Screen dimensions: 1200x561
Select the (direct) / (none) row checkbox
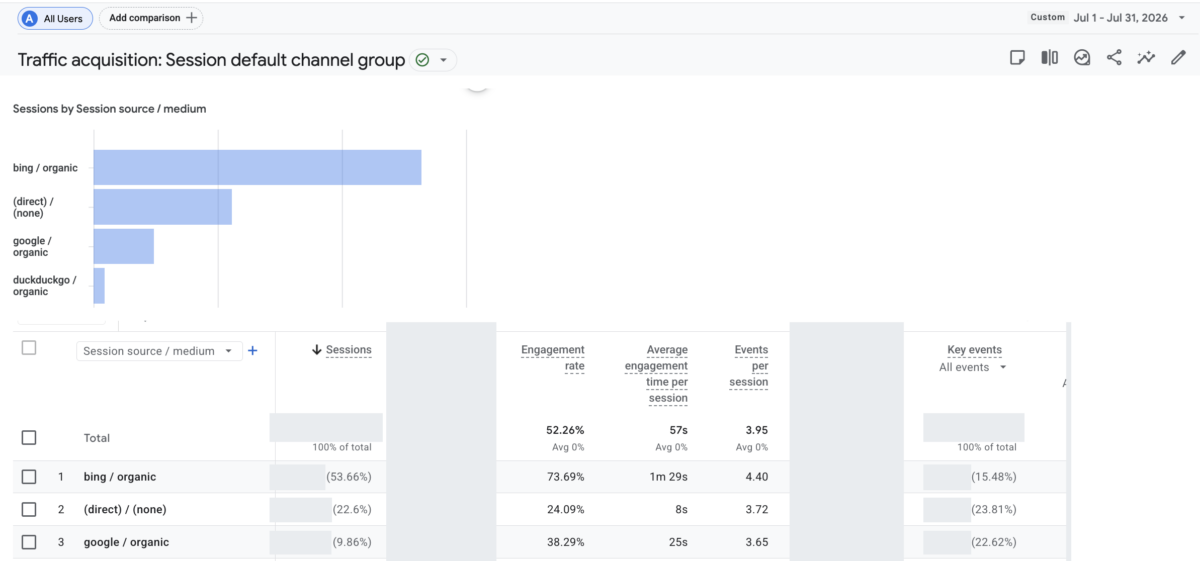29,510
